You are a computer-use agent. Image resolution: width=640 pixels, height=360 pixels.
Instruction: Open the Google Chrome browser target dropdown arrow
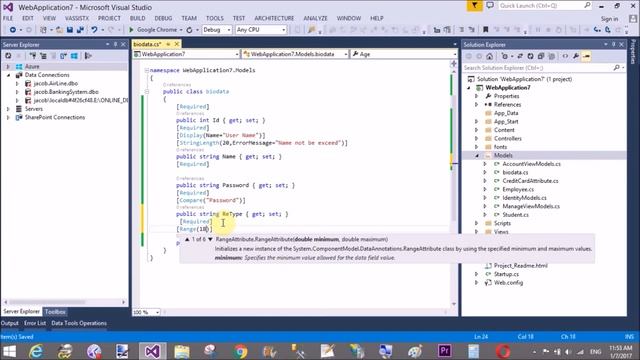pyautogui.click(x=181, y=30)
